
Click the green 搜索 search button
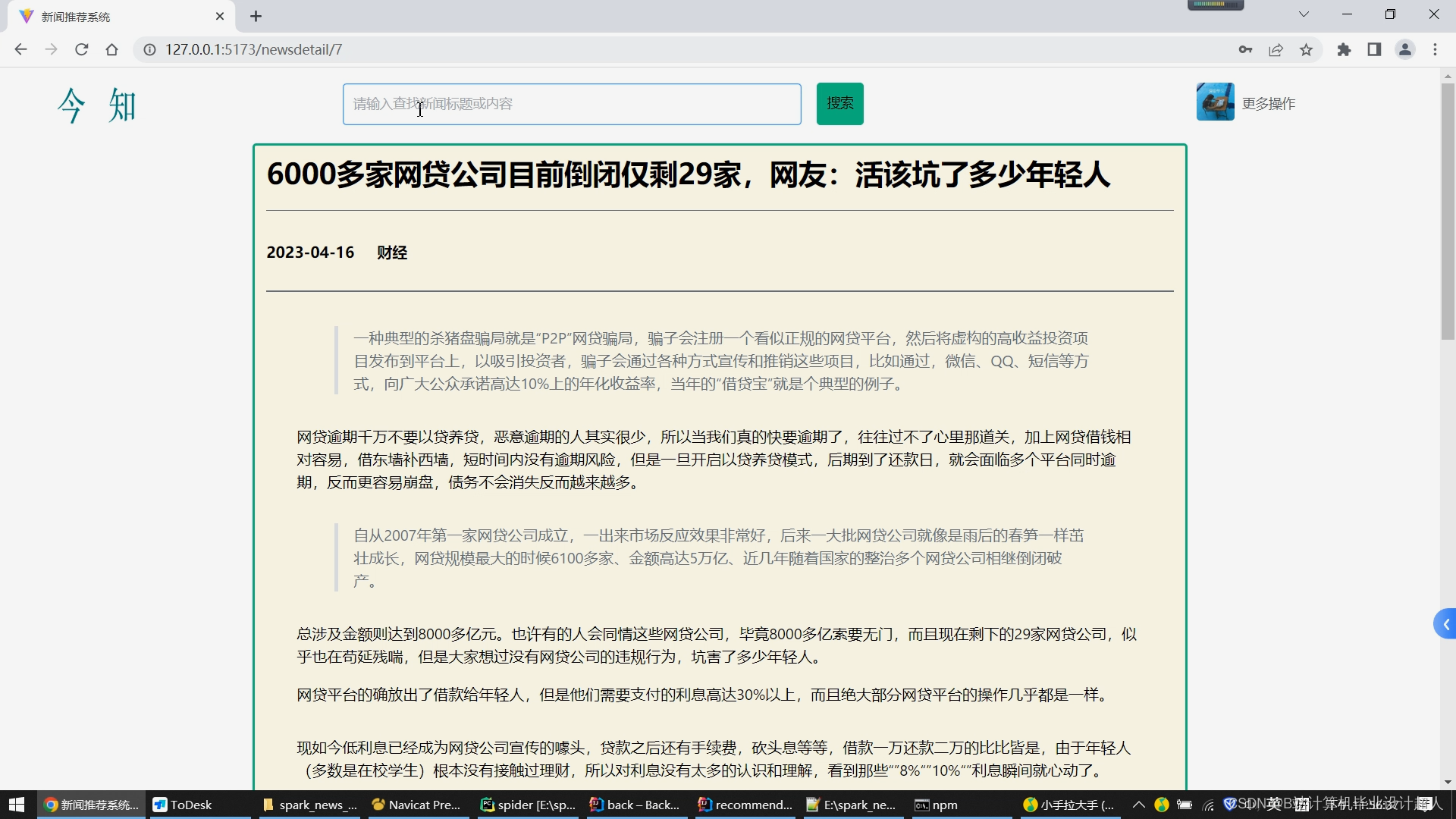(x=839, y=103)
